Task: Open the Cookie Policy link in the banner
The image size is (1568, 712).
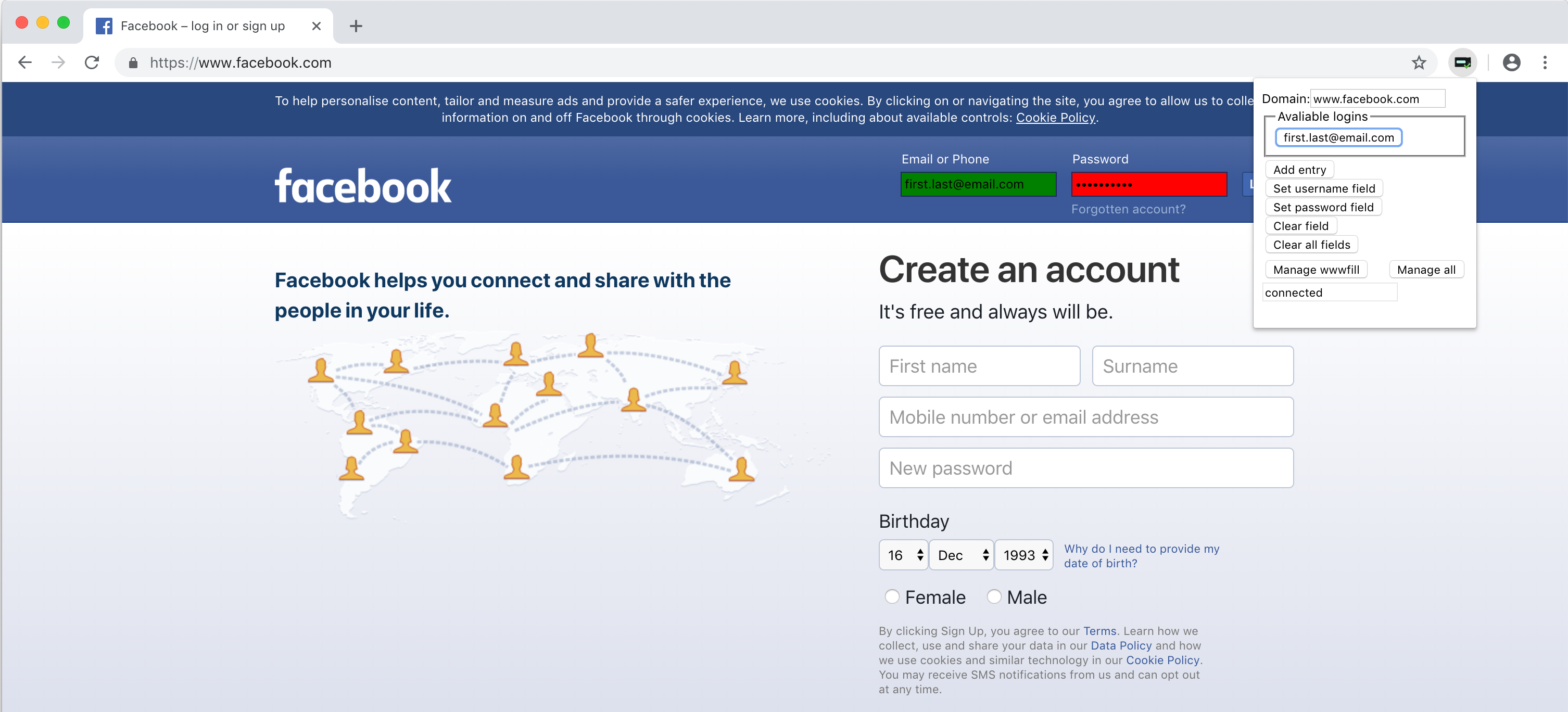Action: coord(1055,118)
